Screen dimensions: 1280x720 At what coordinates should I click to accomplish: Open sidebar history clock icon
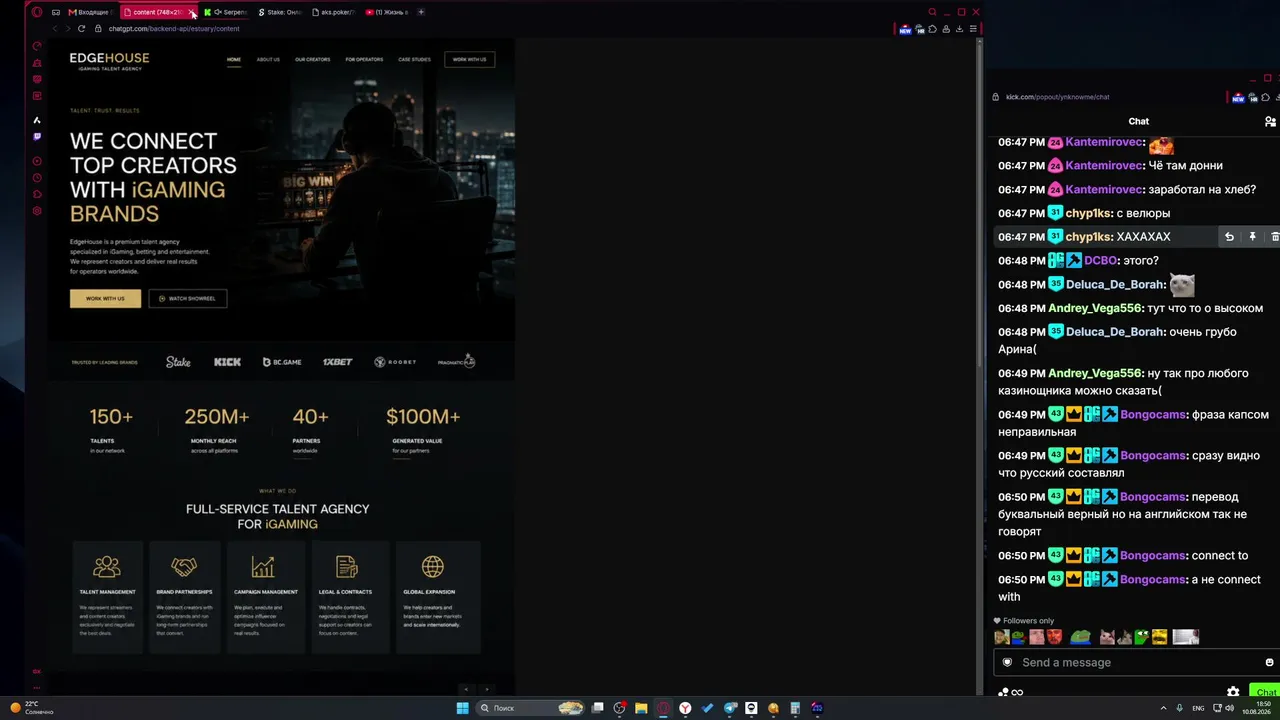[37, 177]
